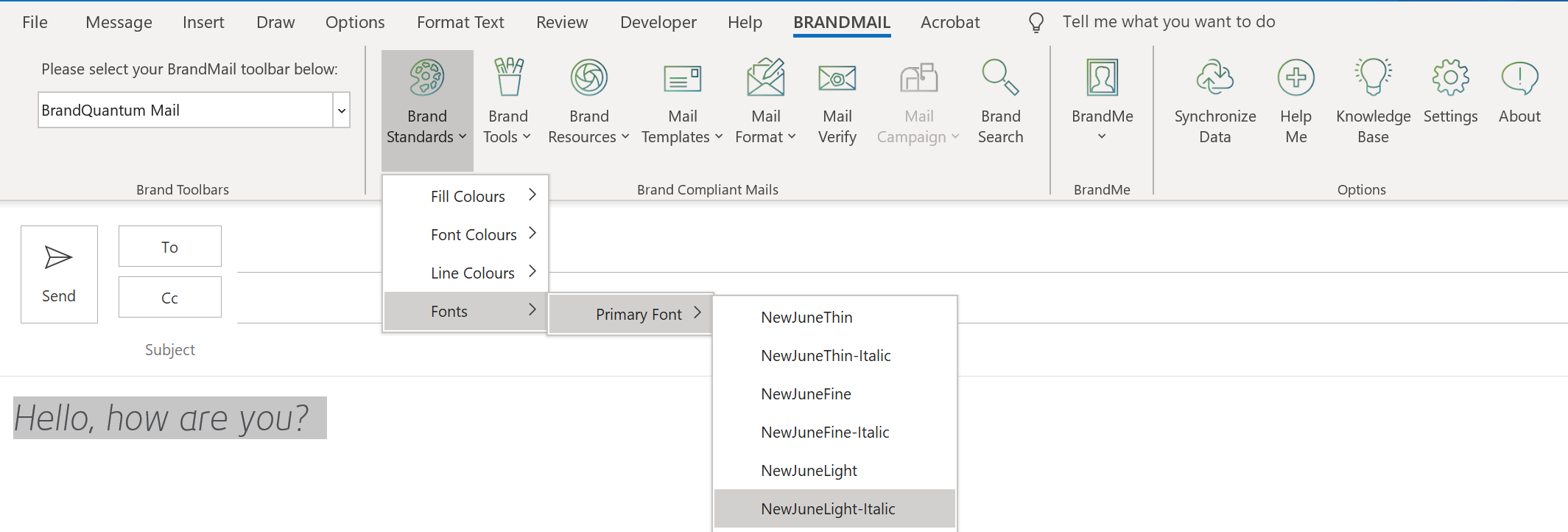Screen dimensions: 1568x532
Task: Switch to the Options tab
Action: (355, 23)
